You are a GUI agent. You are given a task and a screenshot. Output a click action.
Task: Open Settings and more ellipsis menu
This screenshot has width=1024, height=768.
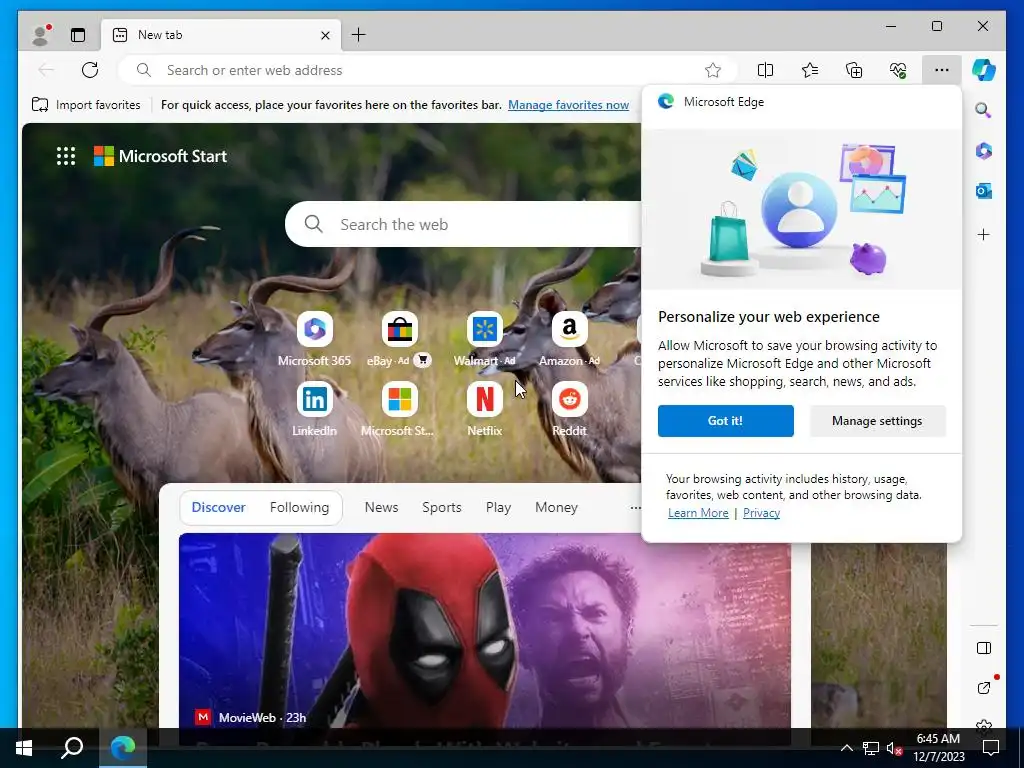pyautogui.click(x=942, y=70)
